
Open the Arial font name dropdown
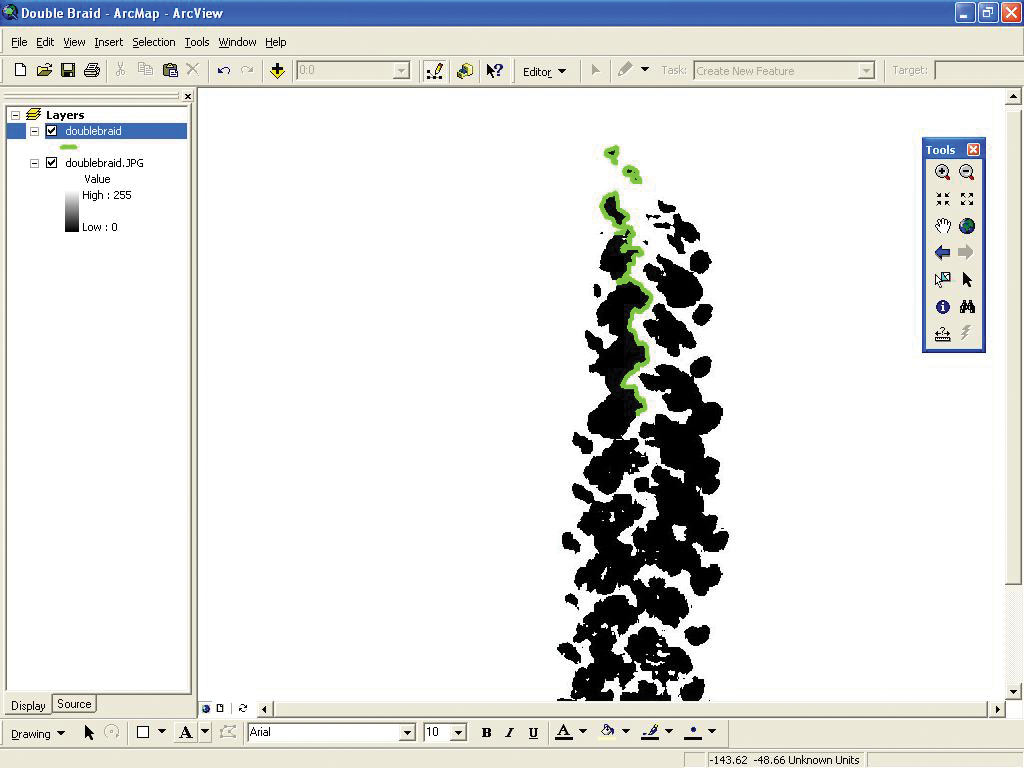408,733
